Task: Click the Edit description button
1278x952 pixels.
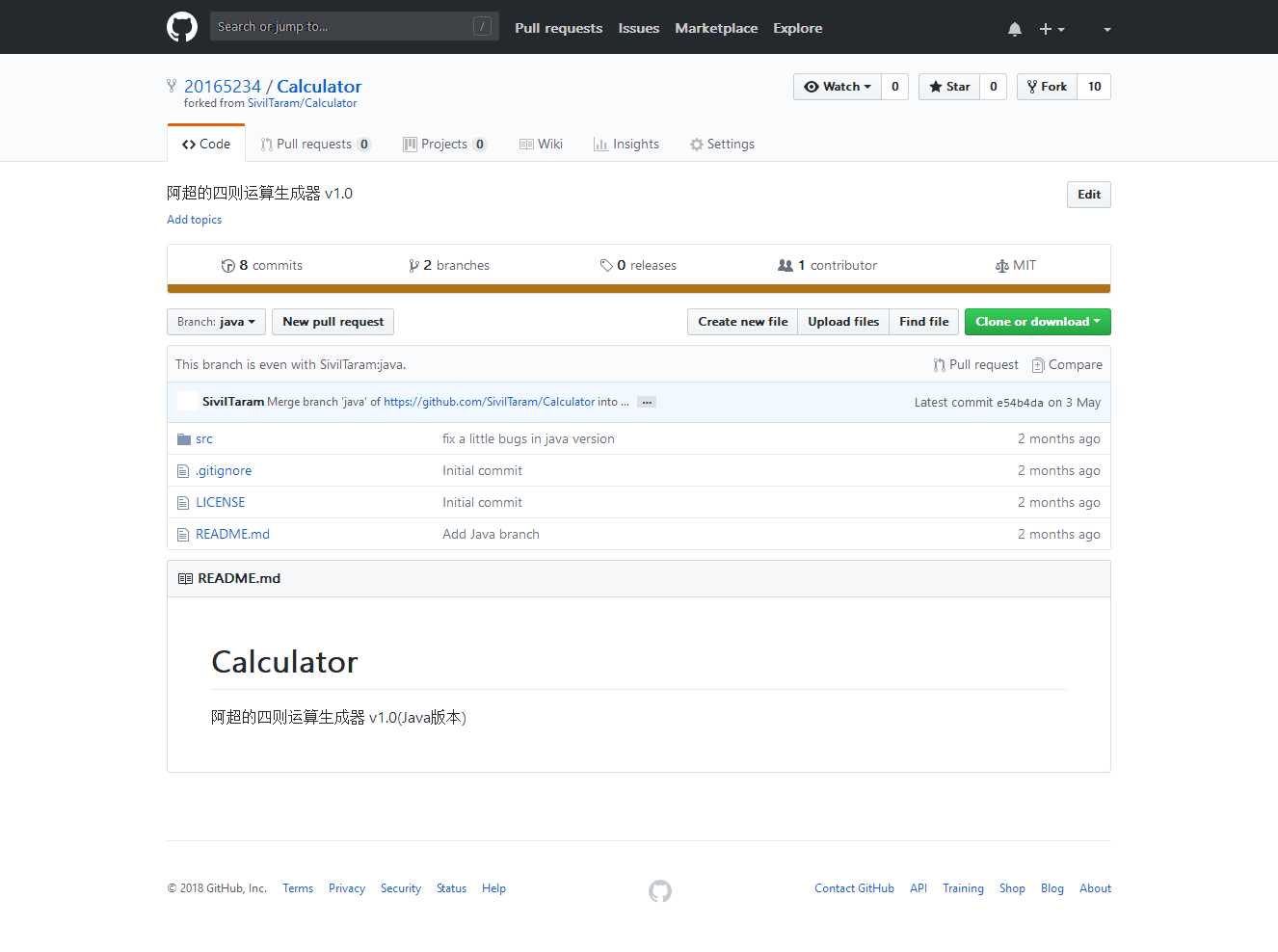Action: (x=1089, y=195)
